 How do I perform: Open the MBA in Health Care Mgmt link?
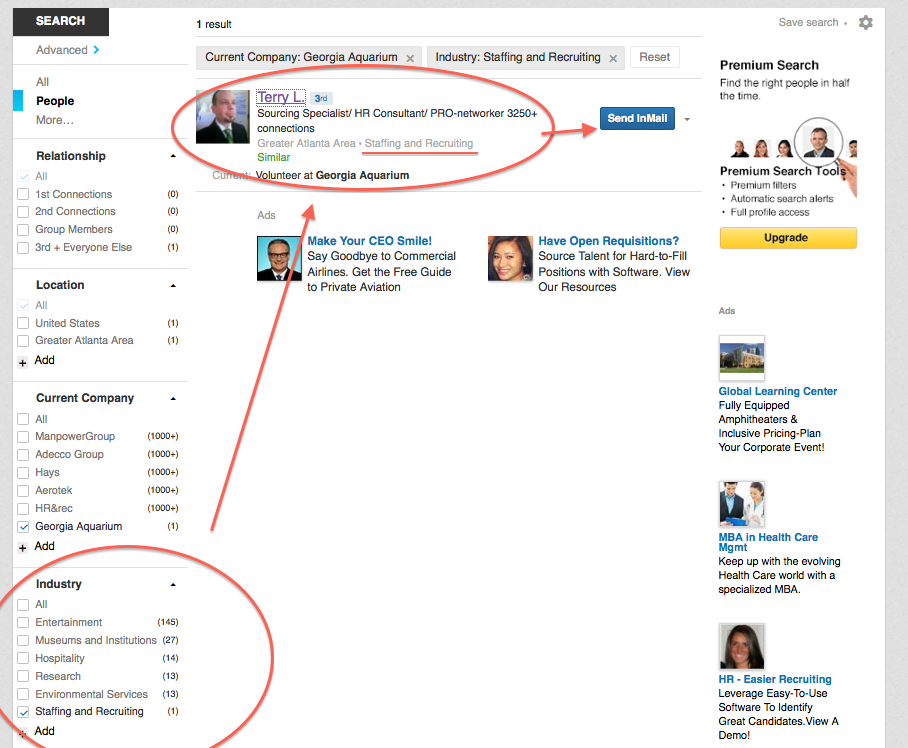(768, 542)
